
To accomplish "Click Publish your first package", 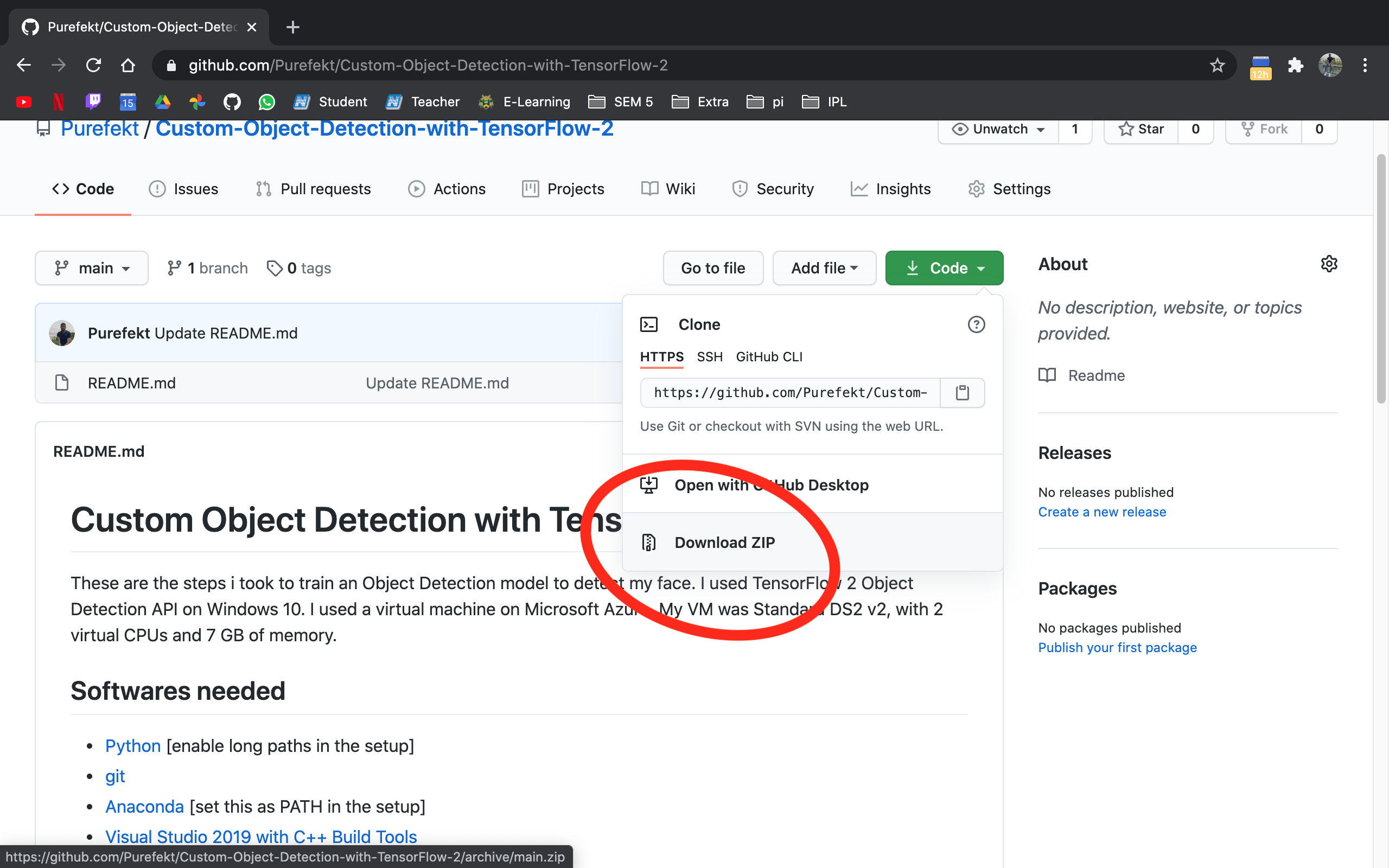I will click(x=1117, y=647).
